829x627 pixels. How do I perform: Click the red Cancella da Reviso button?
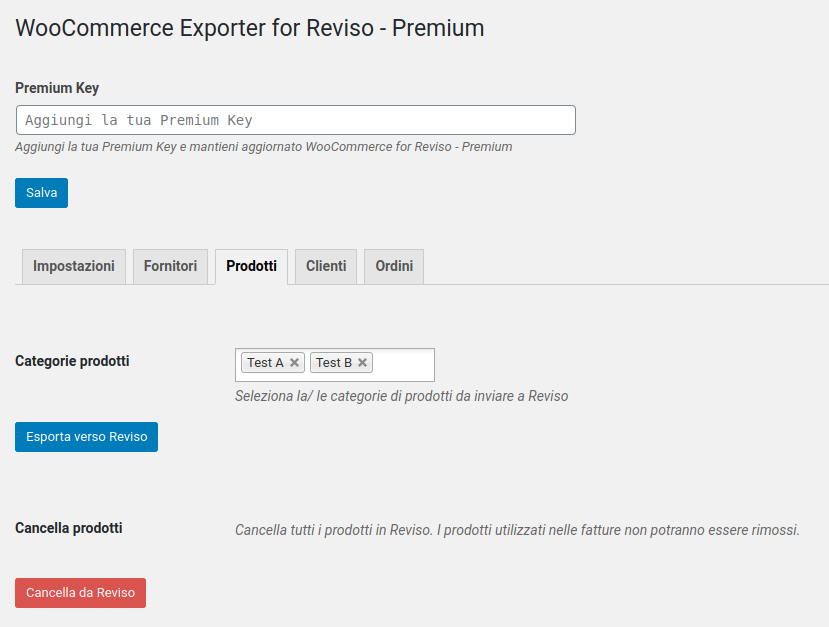[x=80, y=593]
